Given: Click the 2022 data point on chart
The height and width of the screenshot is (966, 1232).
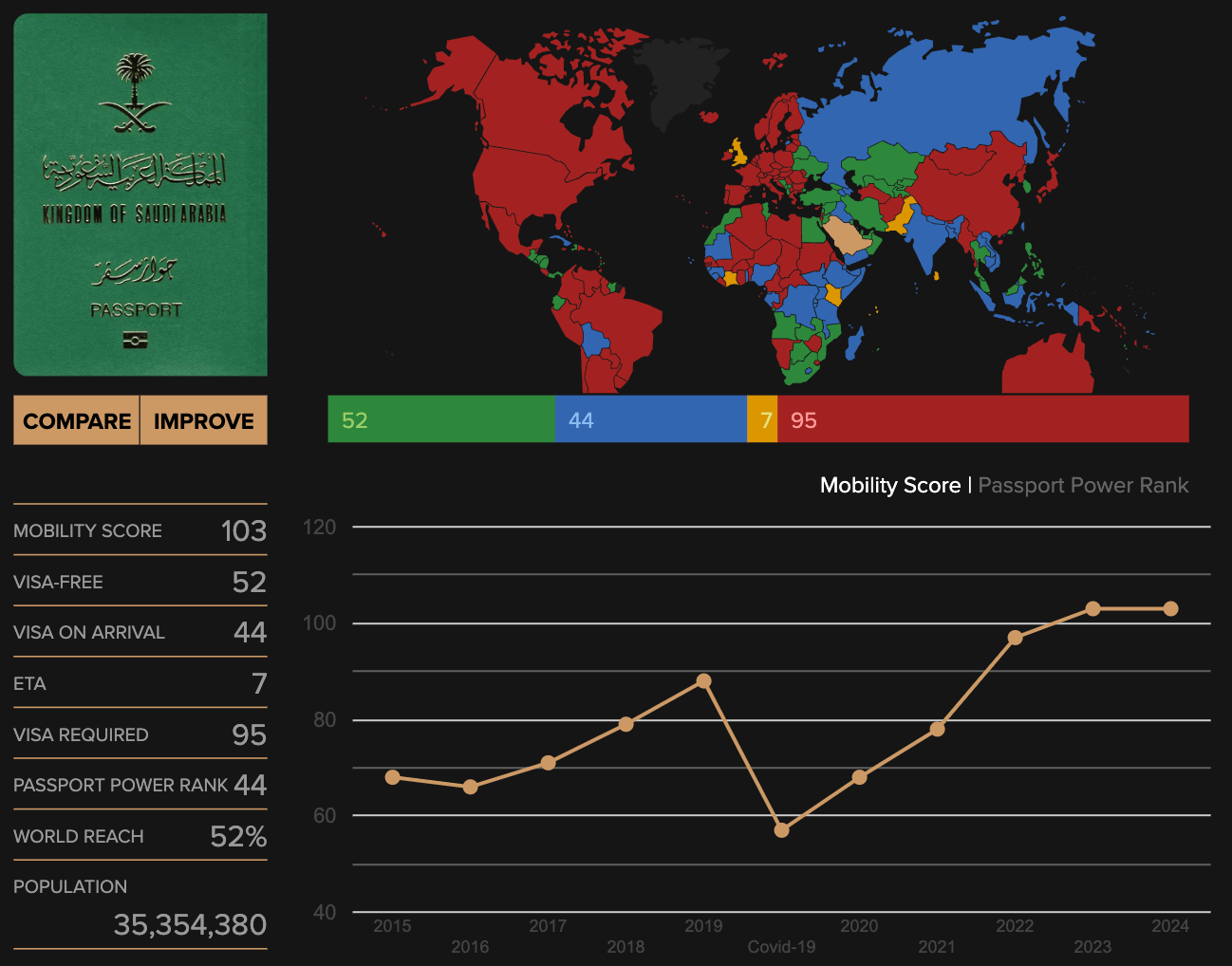Looking at the screenshot, I should [x=1015, y=638].
